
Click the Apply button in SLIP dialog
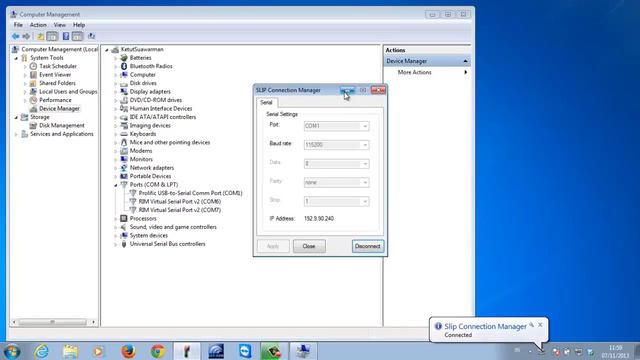(273, 246)
